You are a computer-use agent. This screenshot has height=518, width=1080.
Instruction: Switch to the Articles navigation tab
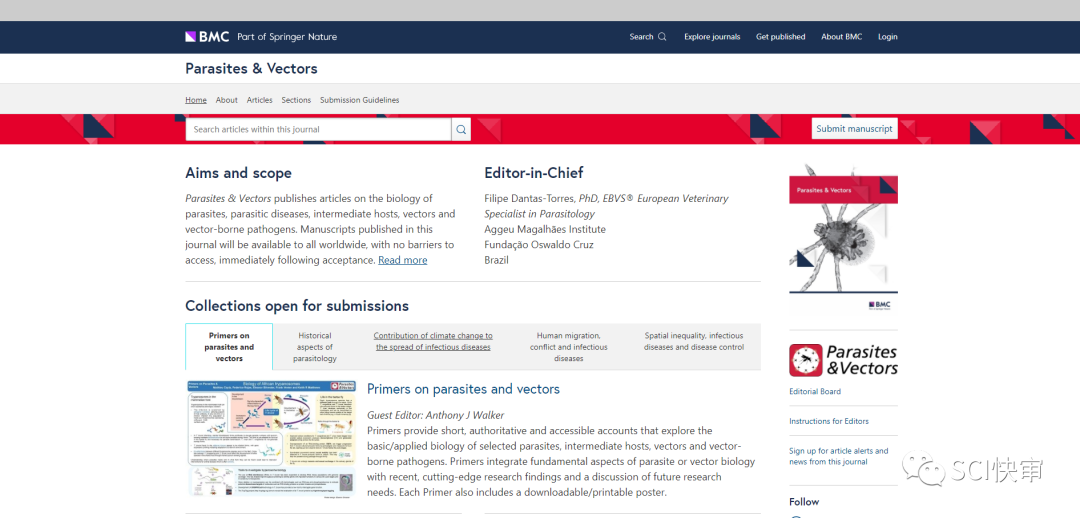259,100
